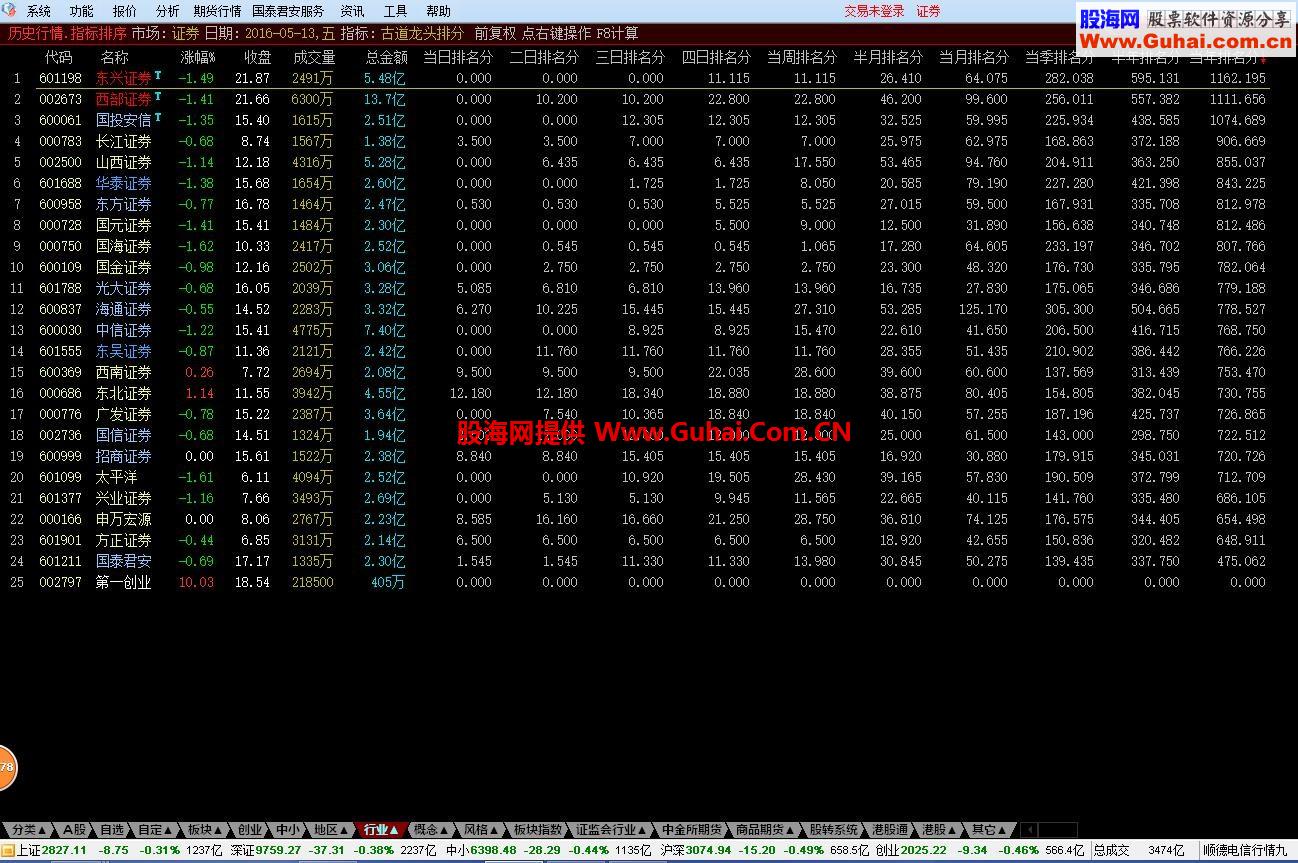The image size is (1298, 863).
Task: Sort by the 总金额 column header
Action: click(386, 57)
